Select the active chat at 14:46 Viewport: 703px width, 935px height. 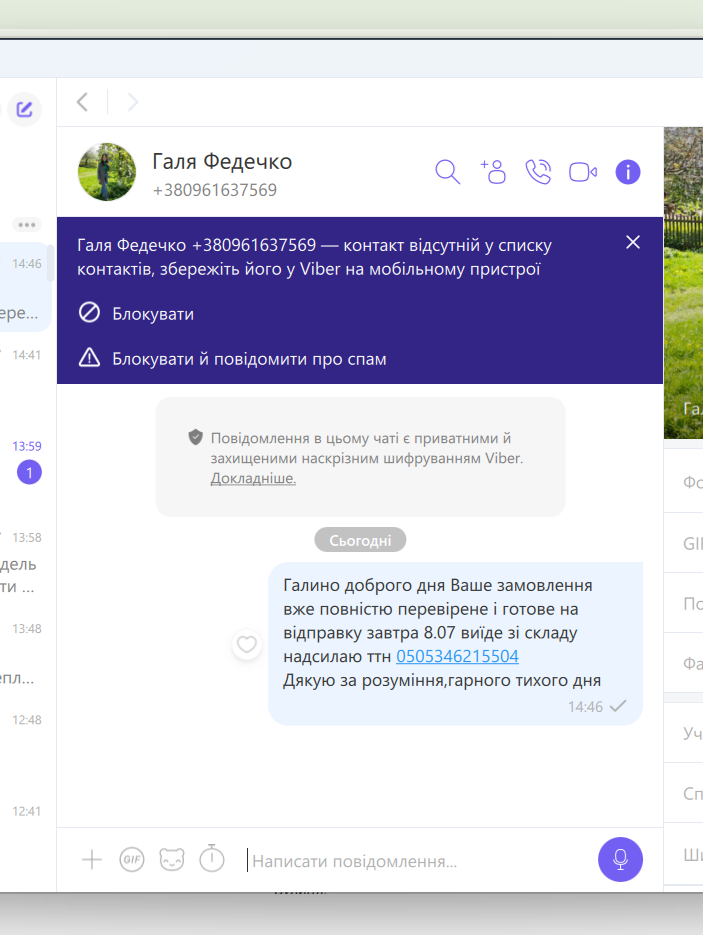(26, 287)
